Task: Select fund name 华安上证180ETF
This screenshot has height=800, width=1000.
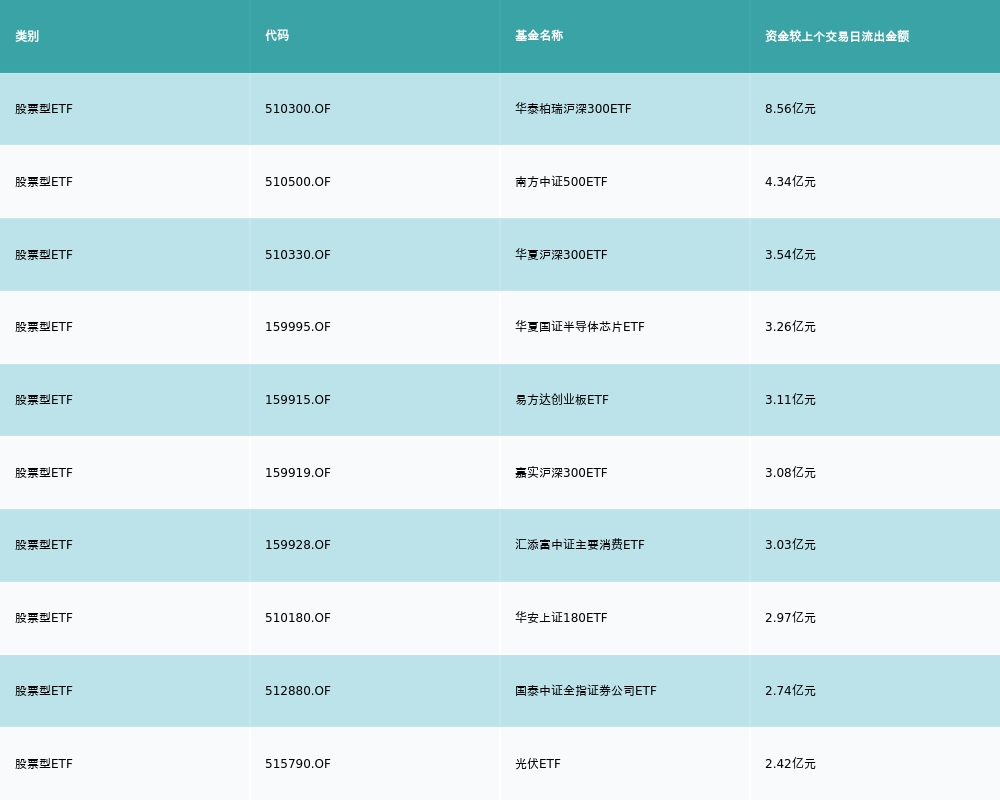Action: pos(561,618)
